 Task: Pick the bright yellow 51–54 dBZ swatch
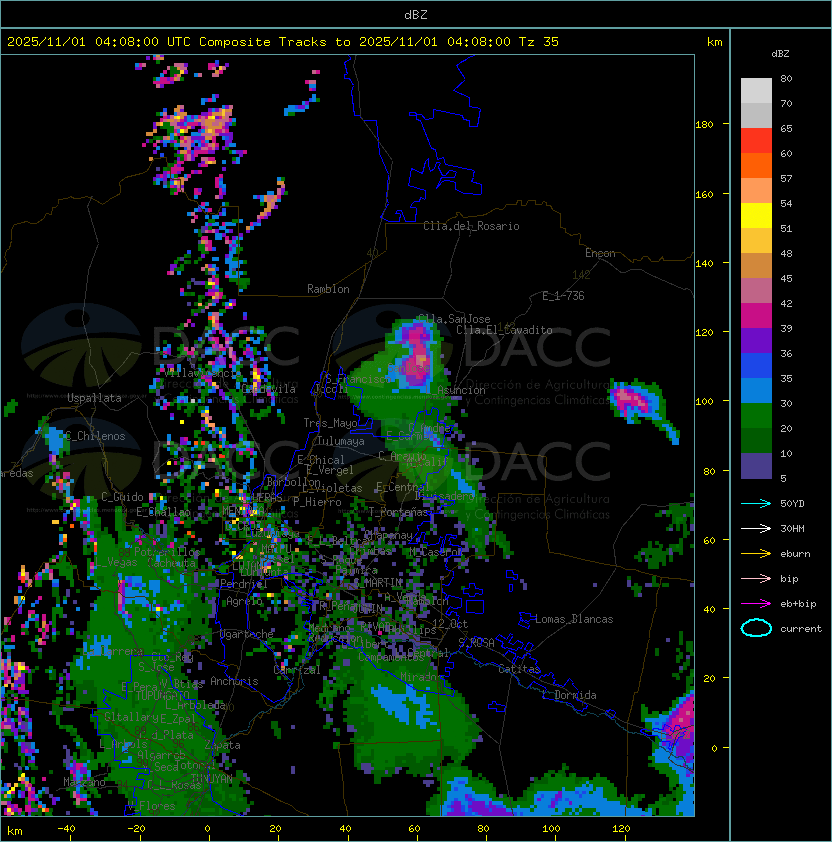756,216
